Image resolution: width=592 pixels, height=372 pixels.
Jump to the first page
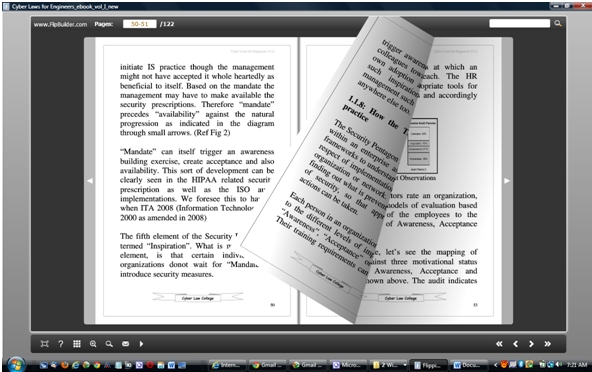coord(499,344)
